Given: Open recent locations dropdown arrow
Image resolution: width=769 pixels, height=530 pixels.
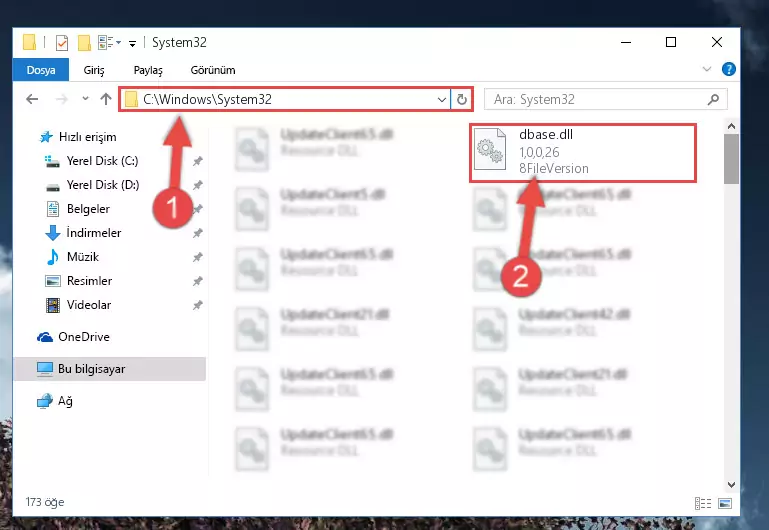Looking at the screenshot, I should (x=85, y=99).
